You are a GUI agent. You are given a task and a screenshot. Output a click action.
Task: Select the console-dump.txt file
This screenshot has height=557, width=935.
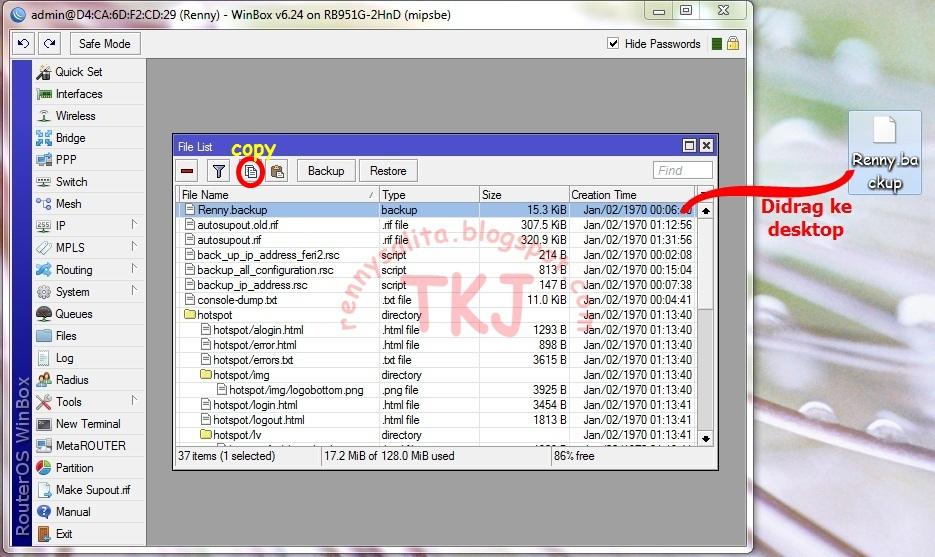(437, 300)
